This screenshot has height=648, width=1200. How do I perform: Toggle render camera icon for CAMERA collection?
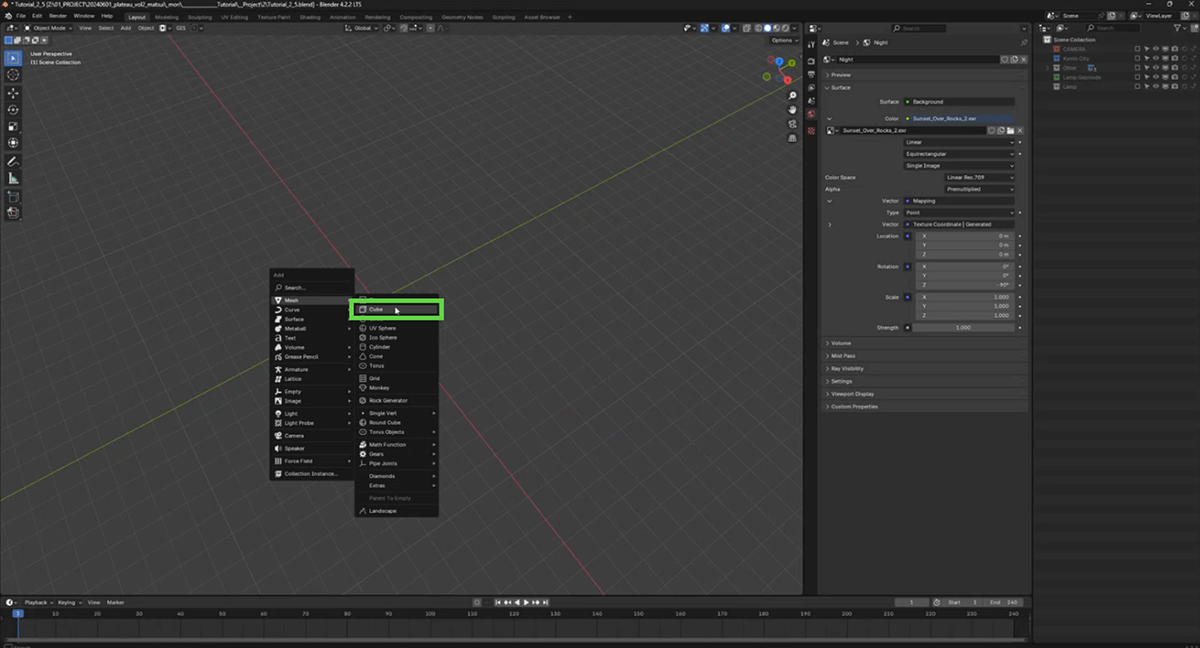coord(1173,49)
